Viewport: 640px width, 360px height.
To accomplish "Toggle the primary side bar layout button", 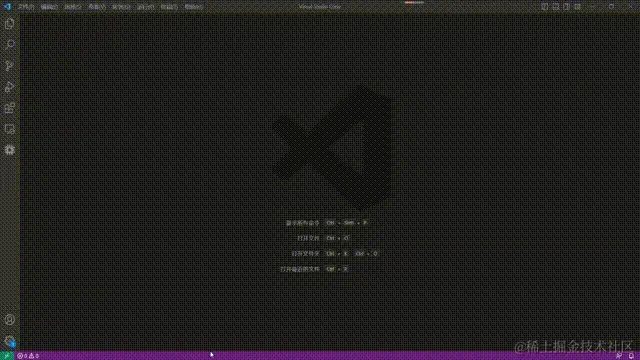I will pos(544,7).
